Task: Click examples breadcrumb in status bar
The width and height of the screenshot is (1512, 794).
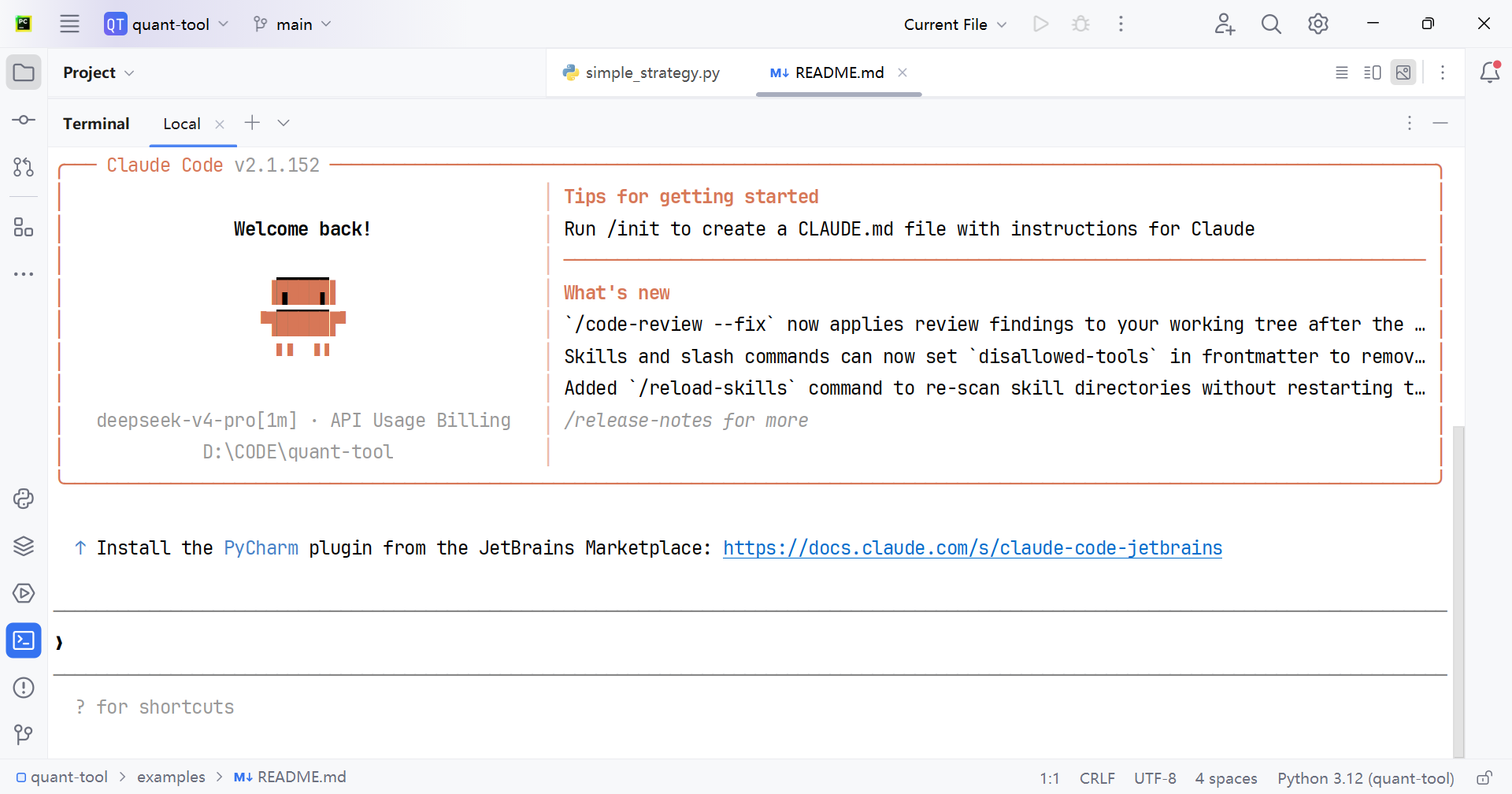Action: (x=171, y=777)
